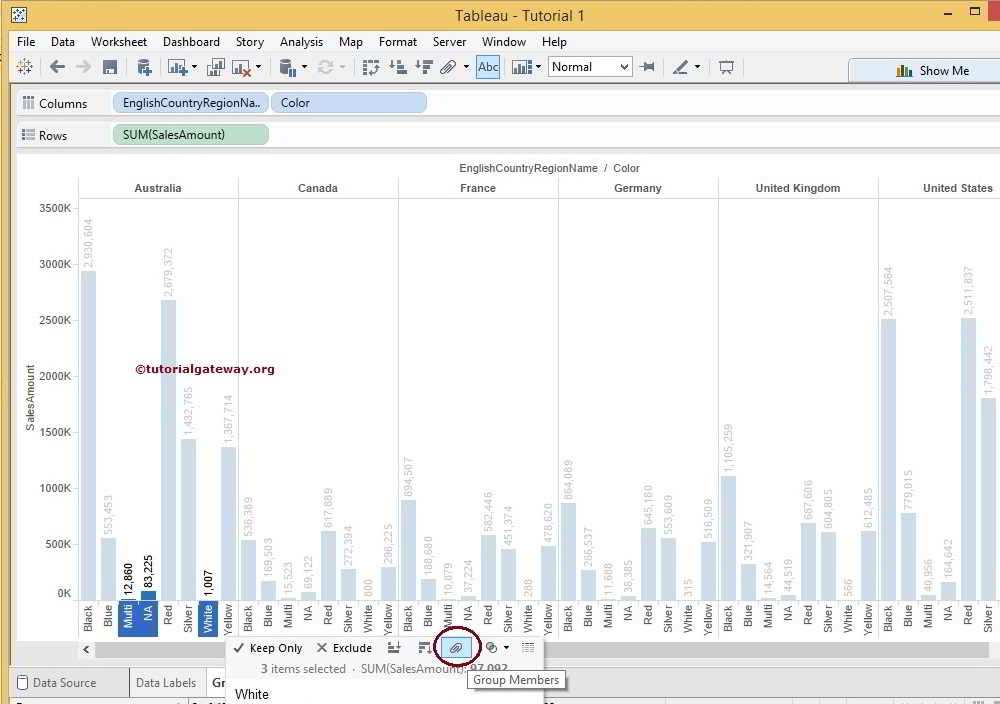
Task: Click the View Data grid icon in tooltip
Action: (x=529, y=648)
